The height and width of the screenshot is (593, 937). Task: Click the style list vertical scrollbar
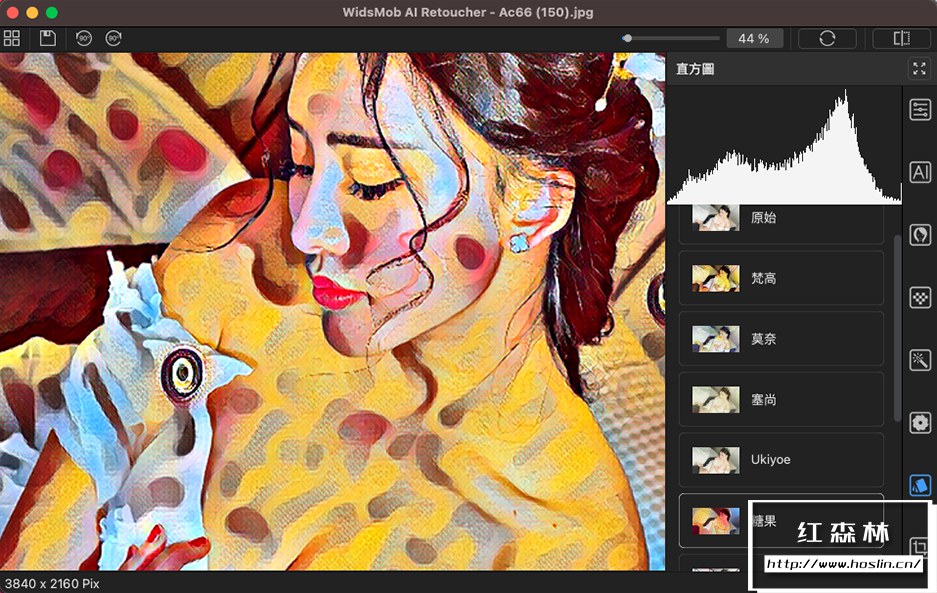(x=896, y=330)
